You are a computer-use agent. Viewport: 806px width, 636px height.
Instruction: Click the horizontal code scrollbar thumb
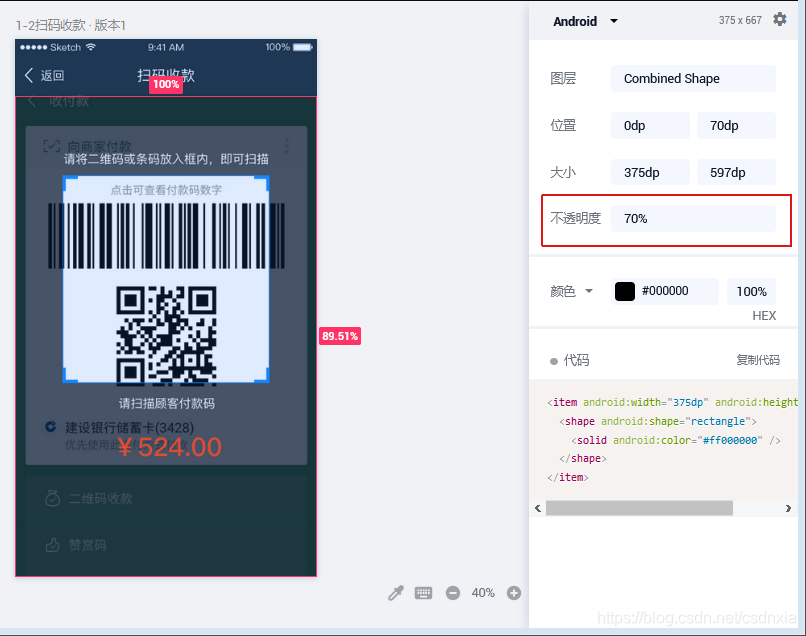(x=639, y=508)
